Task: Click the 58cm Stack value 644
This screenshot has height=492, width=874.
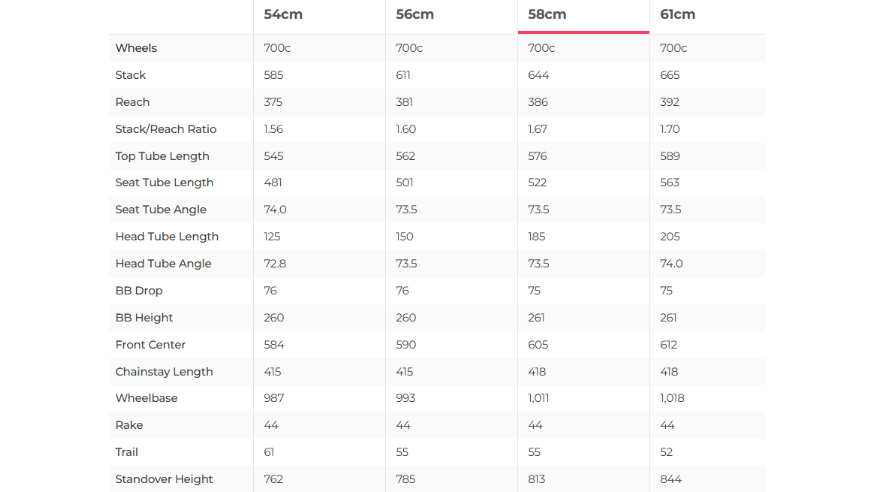Action: coord(538,75)
